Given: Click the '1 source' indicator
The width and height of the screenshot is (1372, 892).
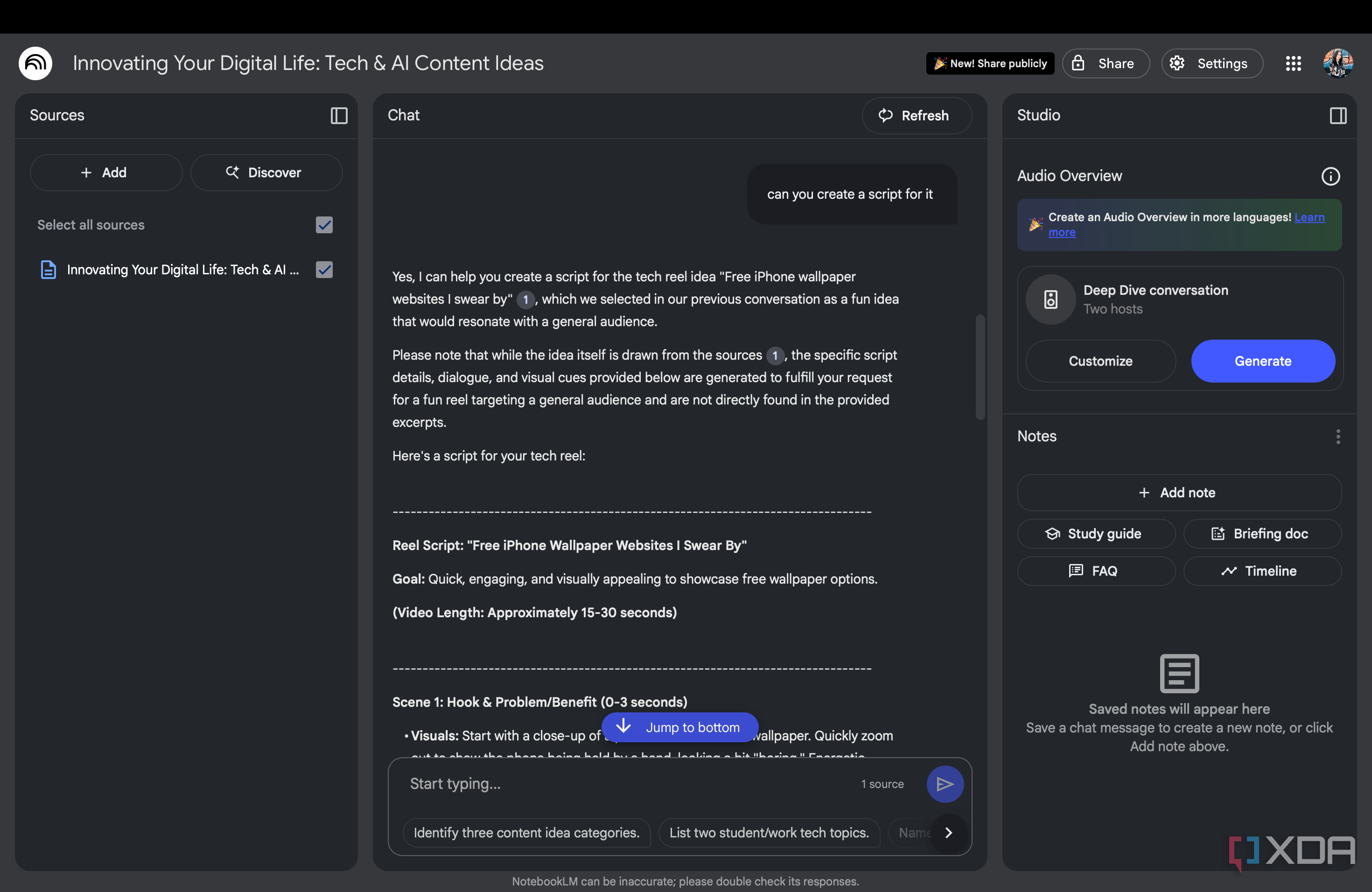Looking at the screenshot, I should click(x=882, y=784).
